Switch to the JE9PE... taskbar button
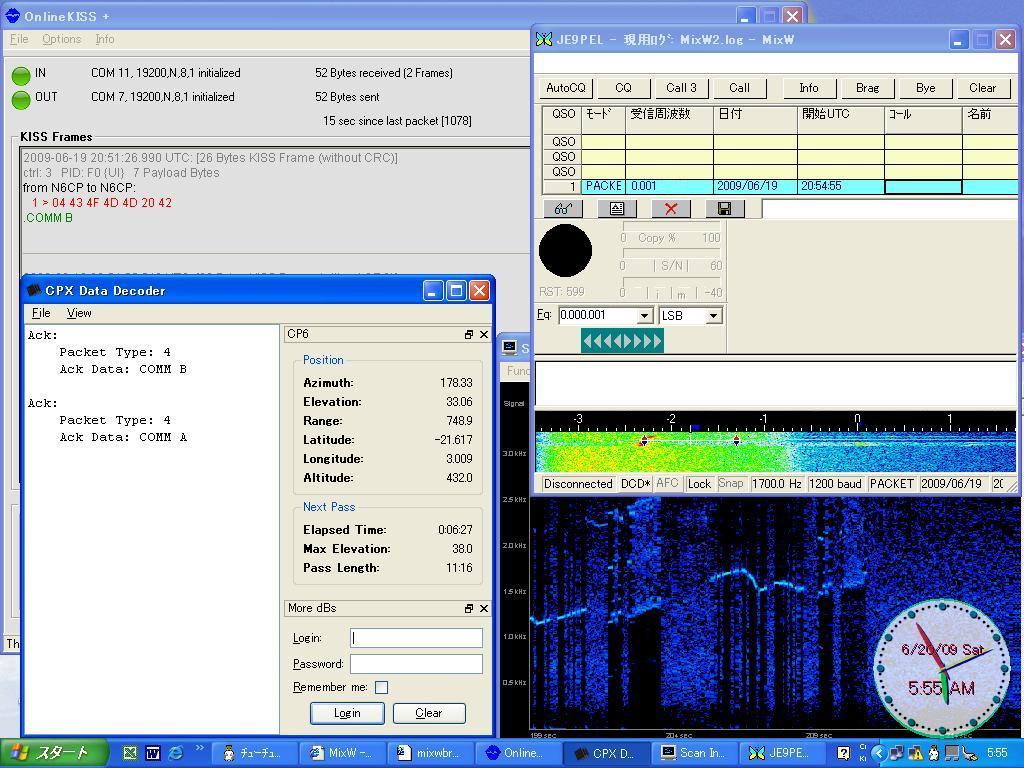Screen dimensions: 1024x768 pos(782,753)
